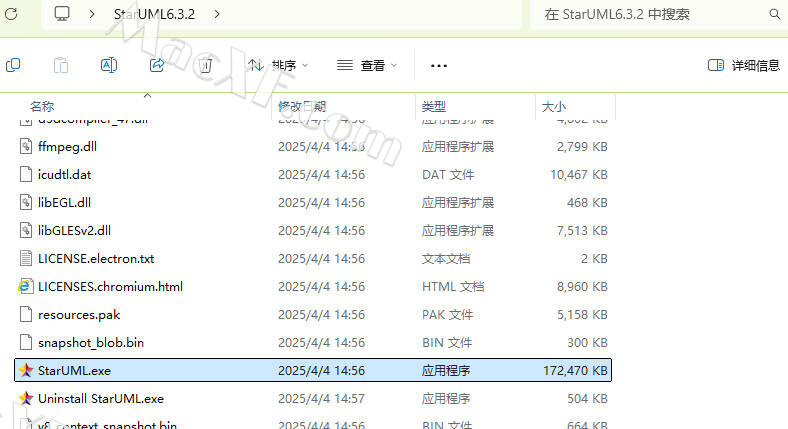Click the magnifier search icon
788x429 pixels.
click(x=775, y=14)
